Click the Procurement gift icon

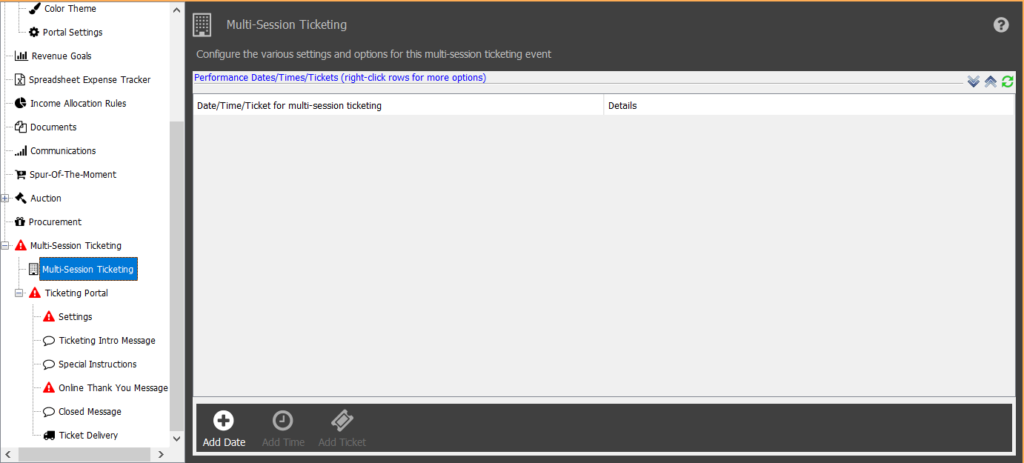click(x=20, y=222)
